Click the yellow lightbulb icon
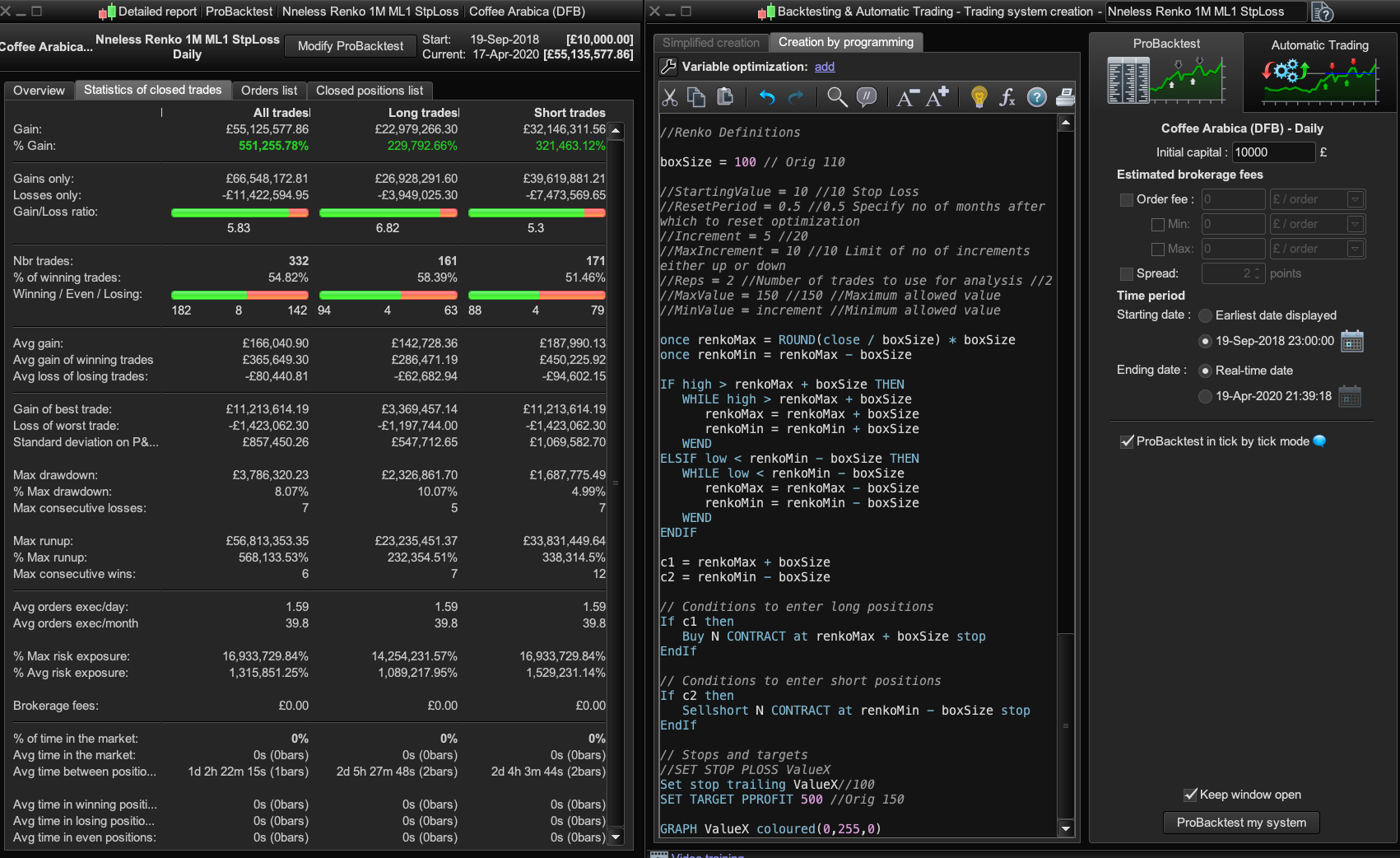Screen dimensions: 1400x858 [x=979, y=97]
